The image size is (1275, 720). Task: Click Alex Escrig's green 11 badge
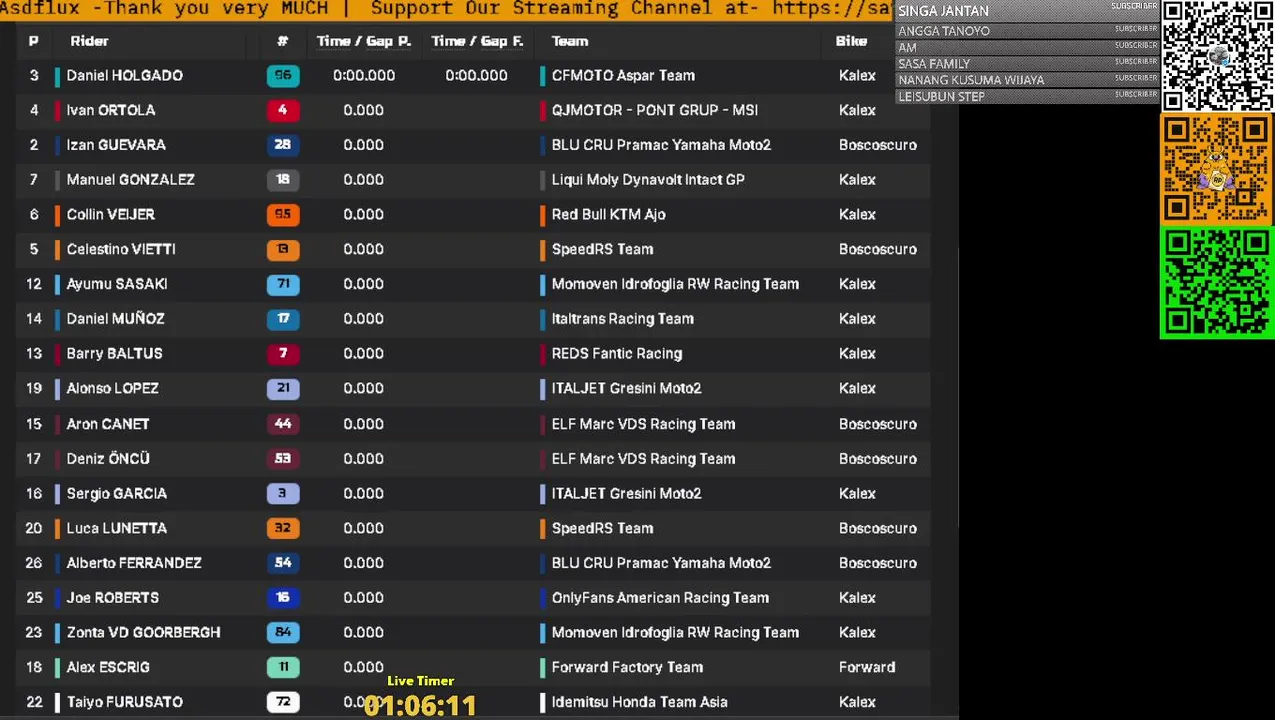(x=283, y=667)
